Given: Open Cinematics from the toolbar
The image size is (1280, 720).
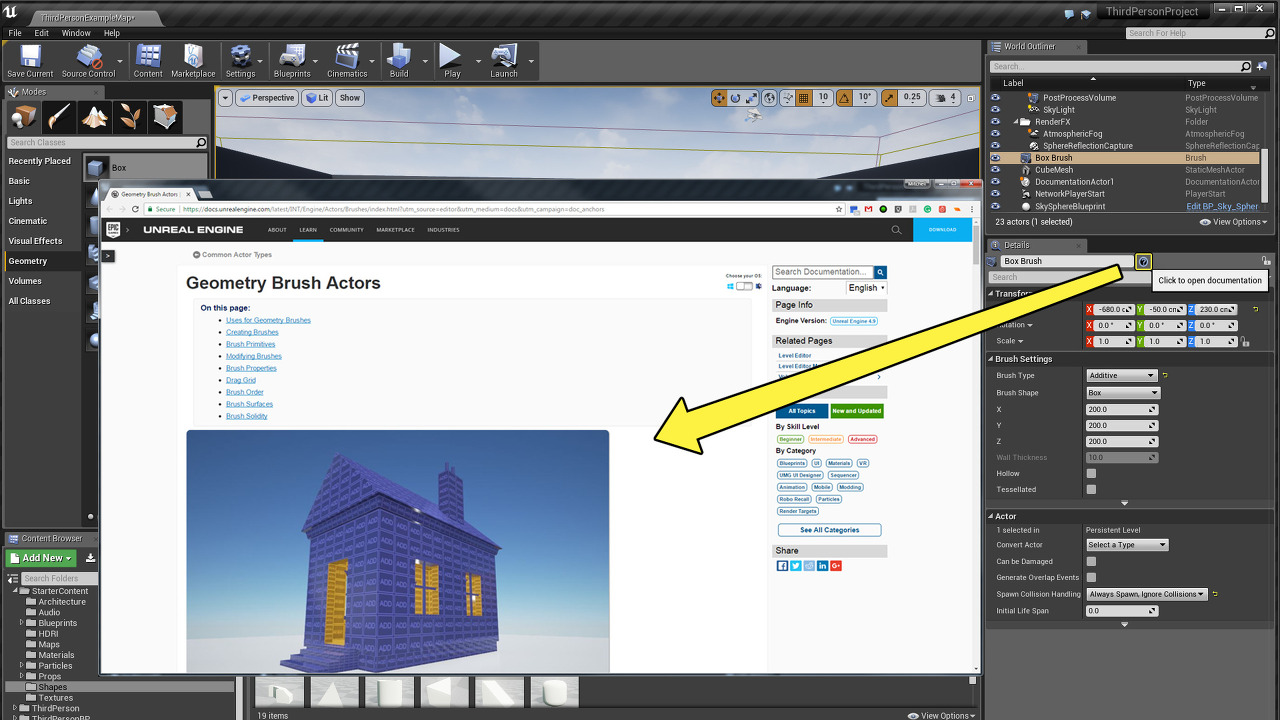Looking at the screenshot, I should click(x=347, y=60).
